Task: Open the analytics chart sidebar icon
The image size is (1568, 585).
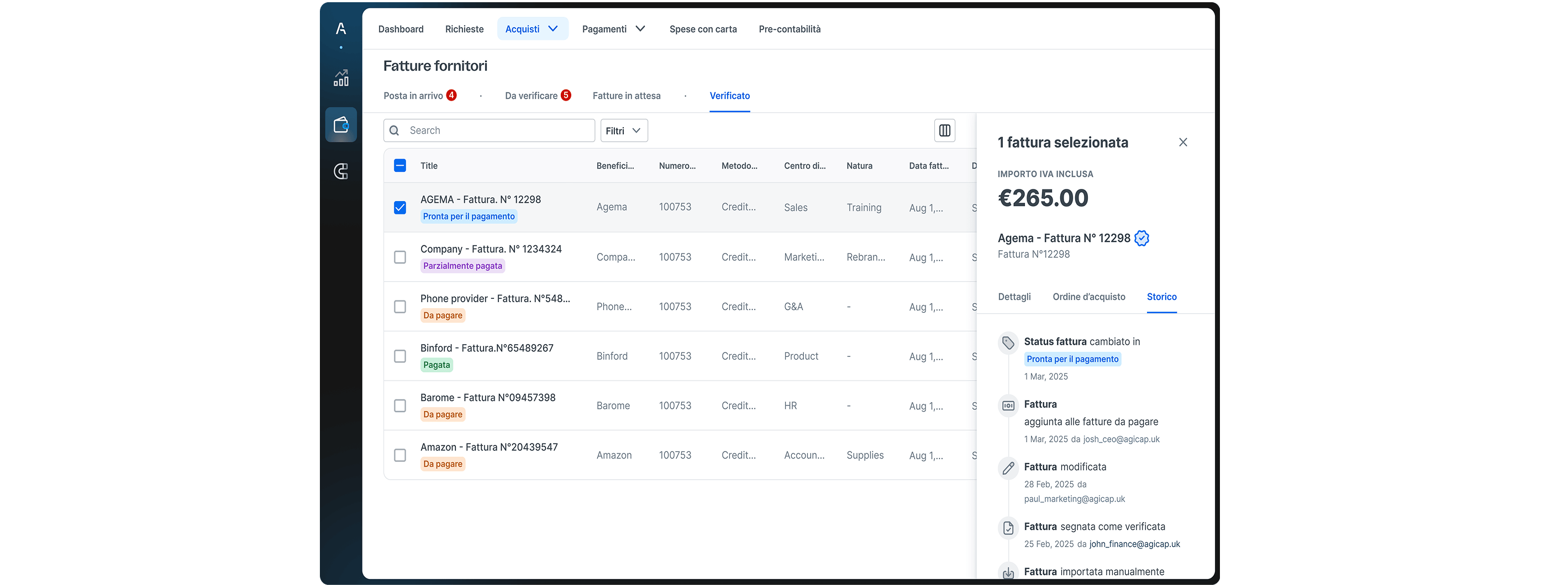Action: click(341, 78)
